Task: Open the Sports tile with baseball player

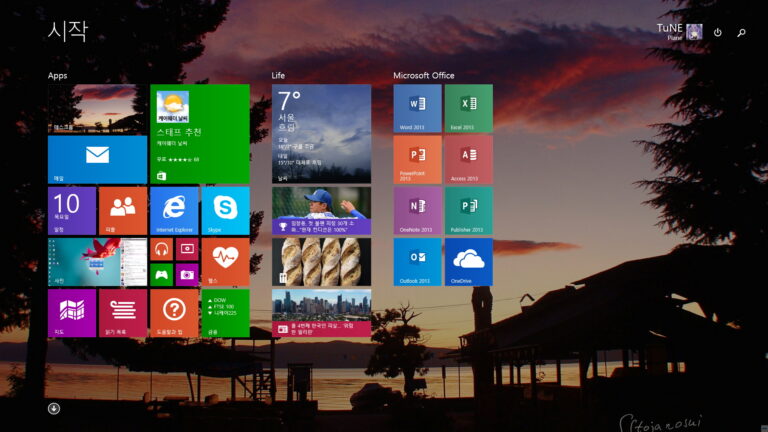Action: [x=321, y=211]
